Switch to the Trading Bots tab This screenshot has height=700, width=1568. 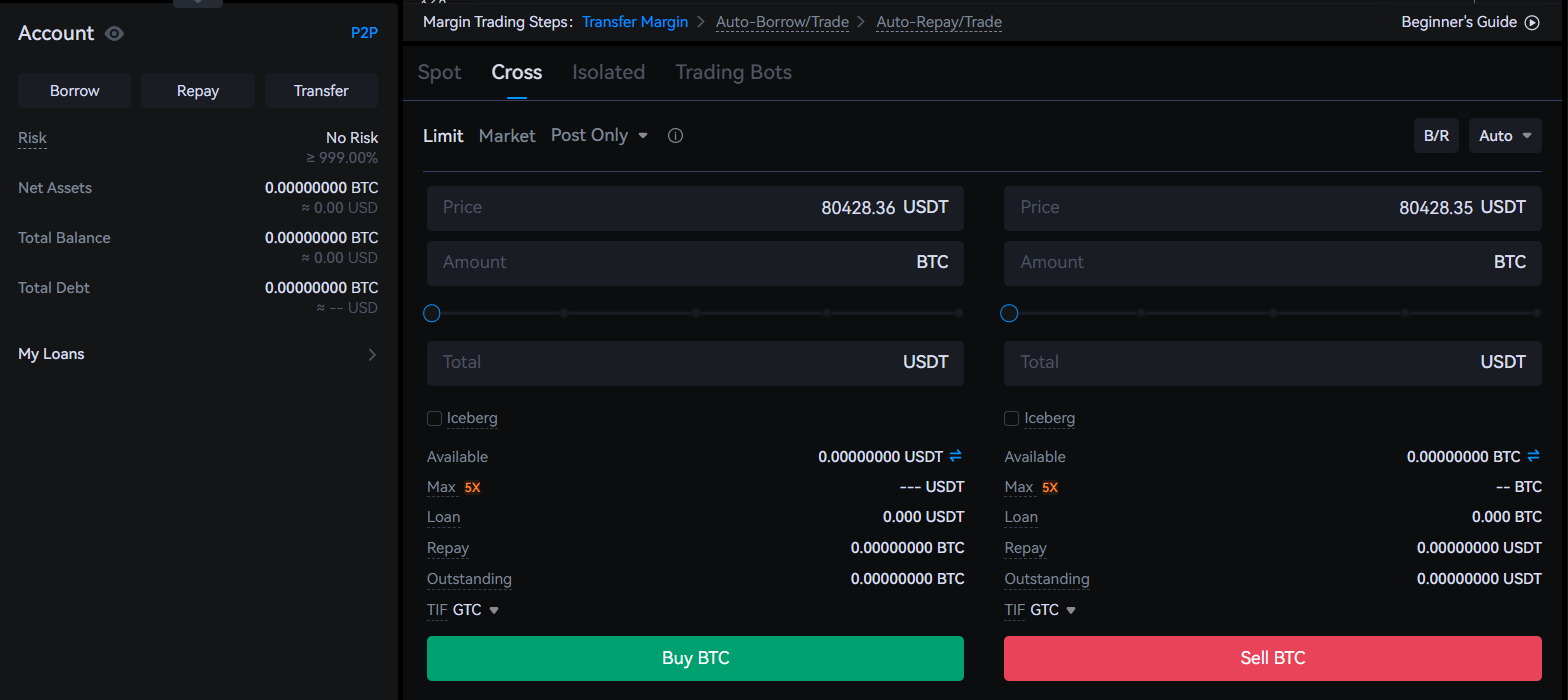tap(733, 72)
